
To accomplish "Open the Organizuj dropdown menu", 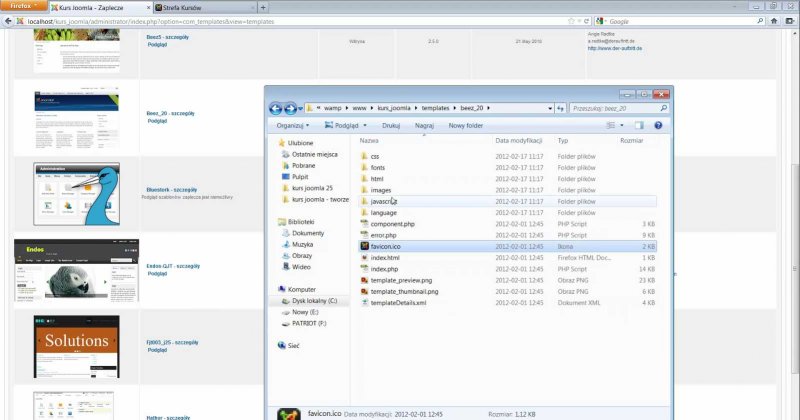I will click(293, 126).
